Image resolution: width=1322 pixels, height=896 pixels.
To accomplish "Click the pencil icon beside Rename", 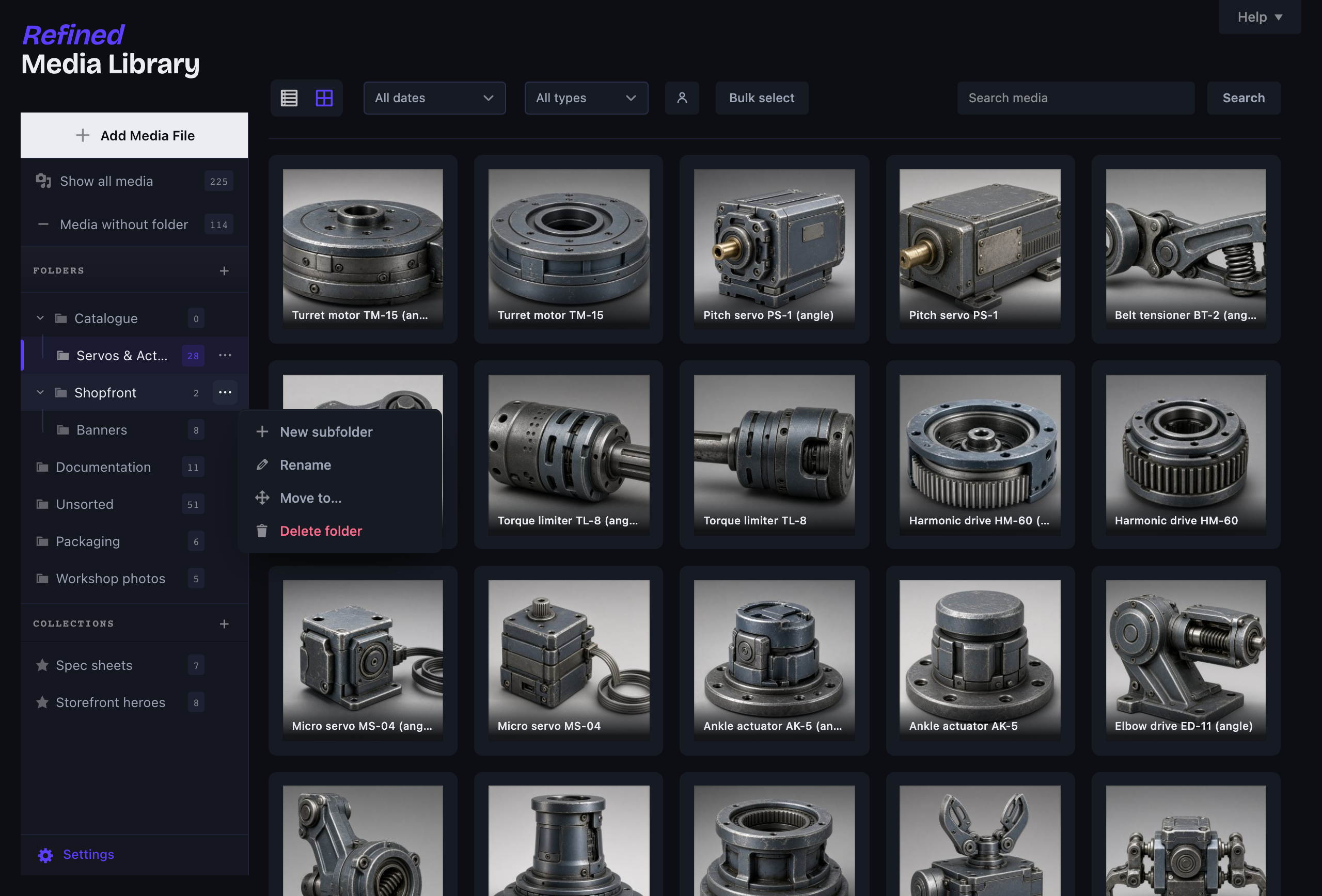I will (x=262, y=465).
